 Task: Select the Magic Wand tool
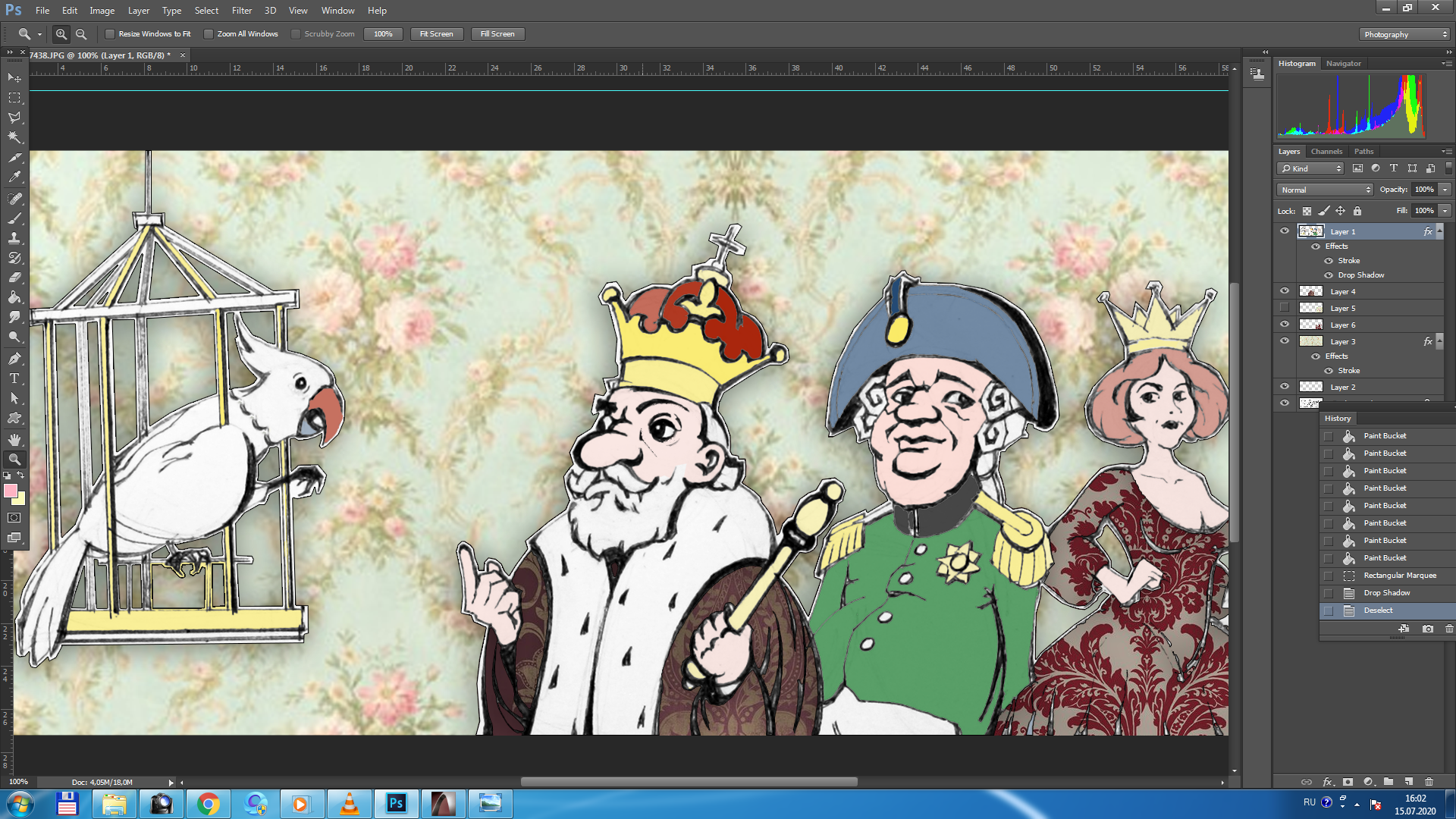point(14,137)
